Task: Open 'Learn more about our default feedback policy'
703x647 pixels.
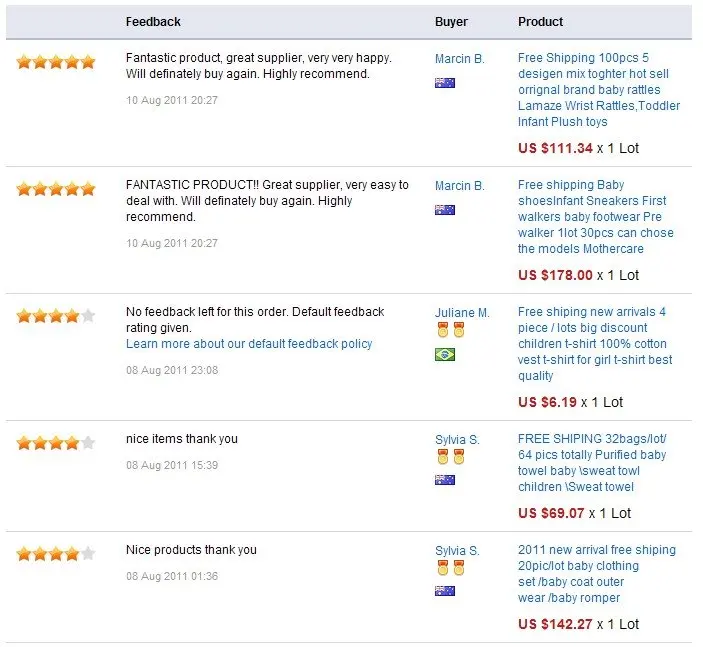Action: pyautogui.click(x=249, y=344)
